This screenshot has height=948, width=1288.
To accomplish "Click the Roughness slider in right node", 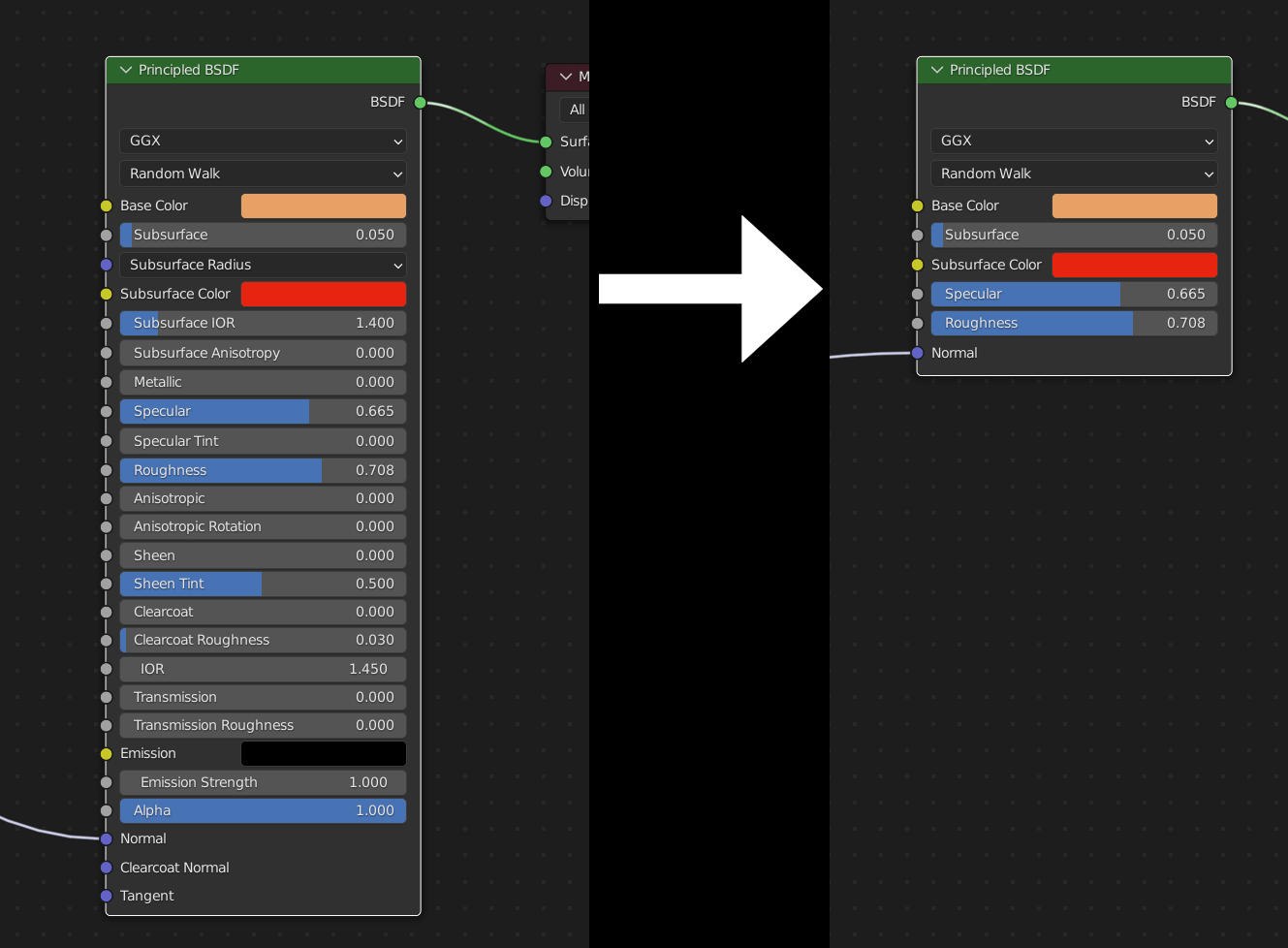I will [x=1074, y=323].
